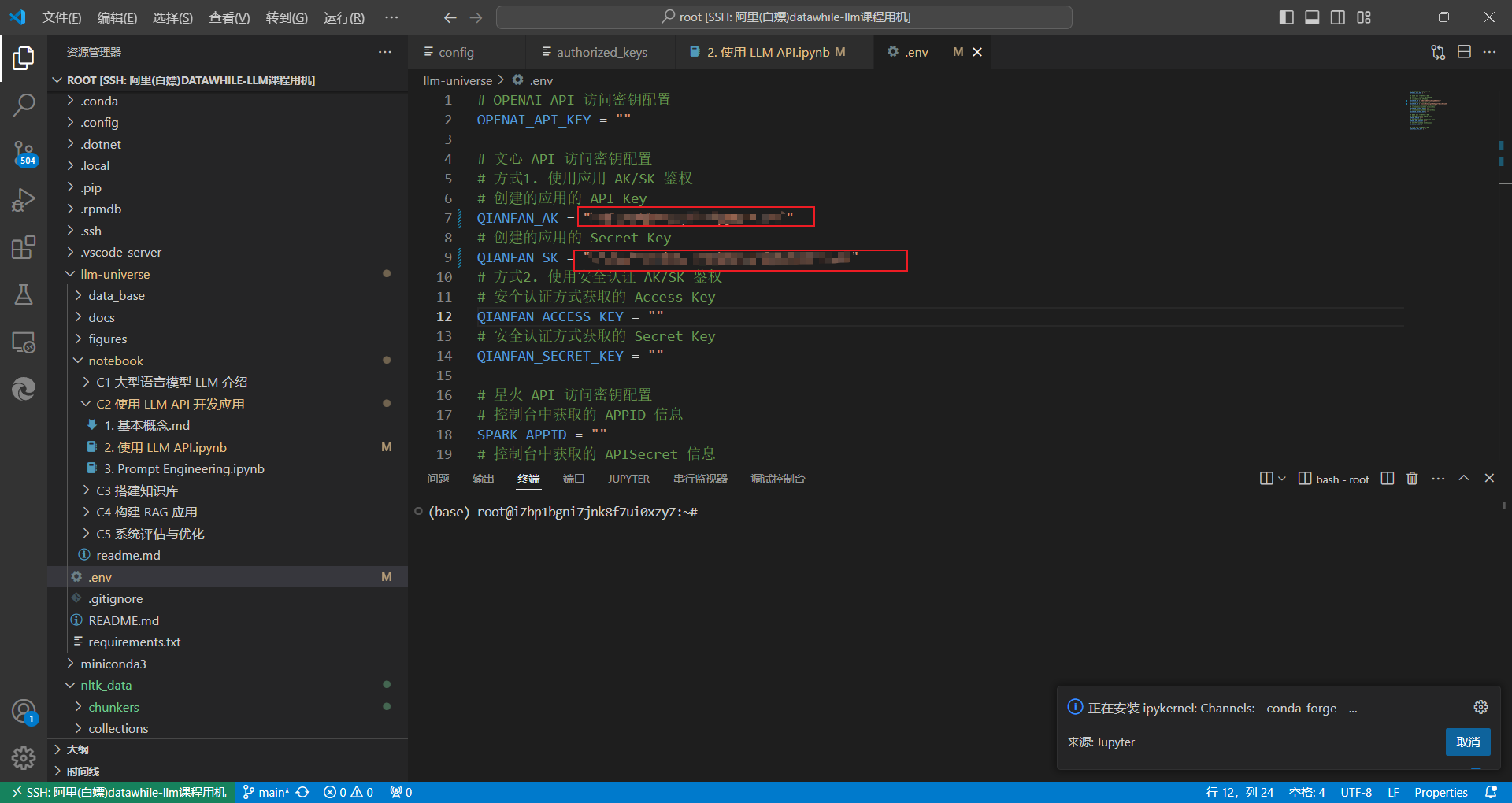Toggle the bottom panel visibility

coord(1312,17)
